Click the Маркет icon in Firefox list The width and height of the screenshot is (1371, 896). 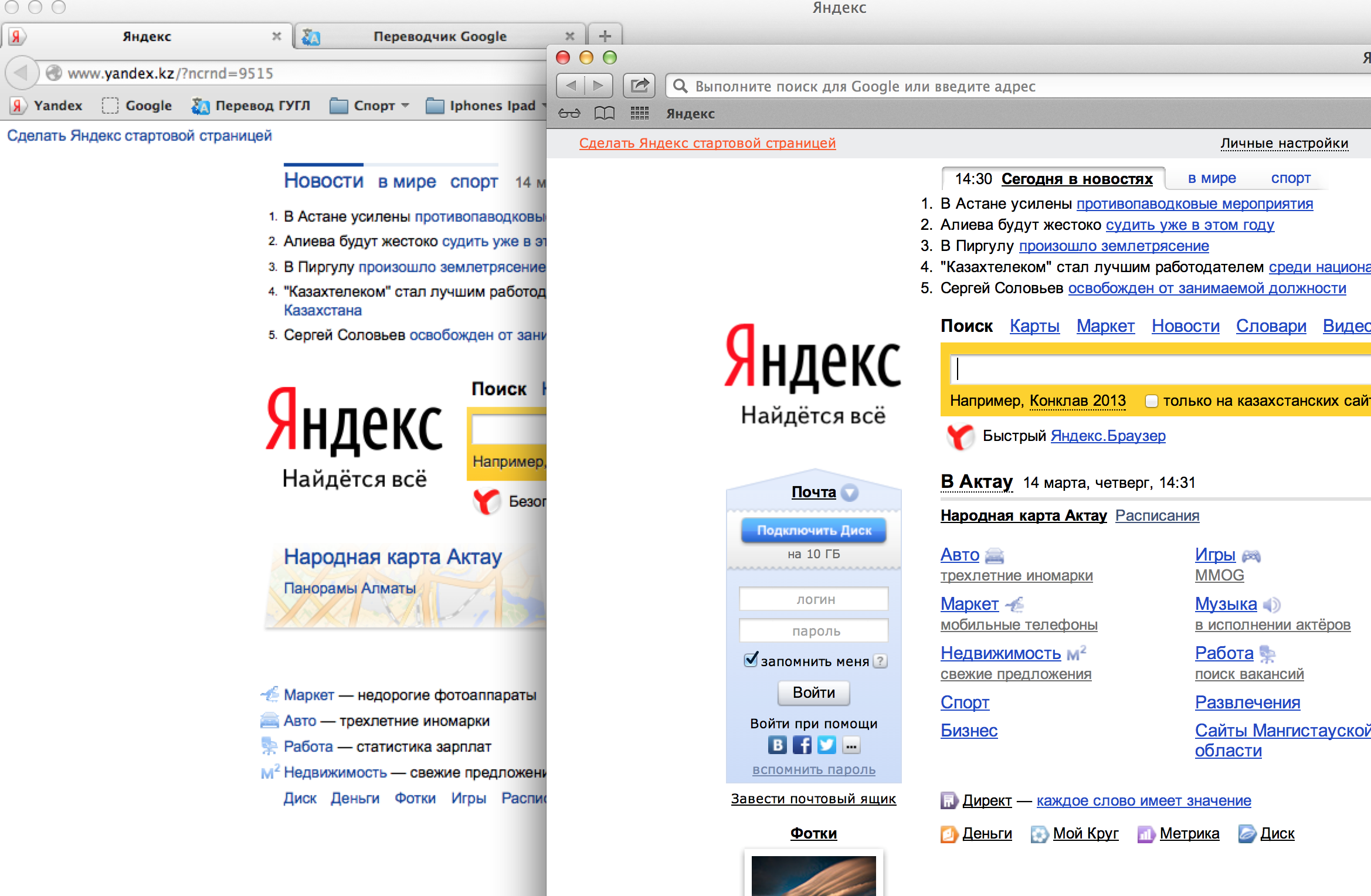pyautogui.click(x=270, y=694)
